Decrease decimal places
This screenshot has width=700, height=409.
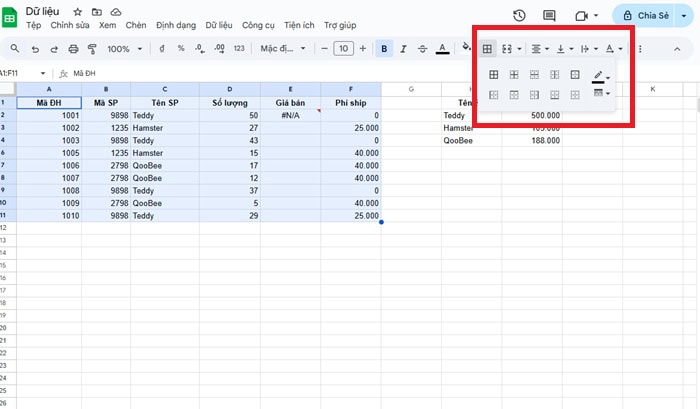click(200, 49)
